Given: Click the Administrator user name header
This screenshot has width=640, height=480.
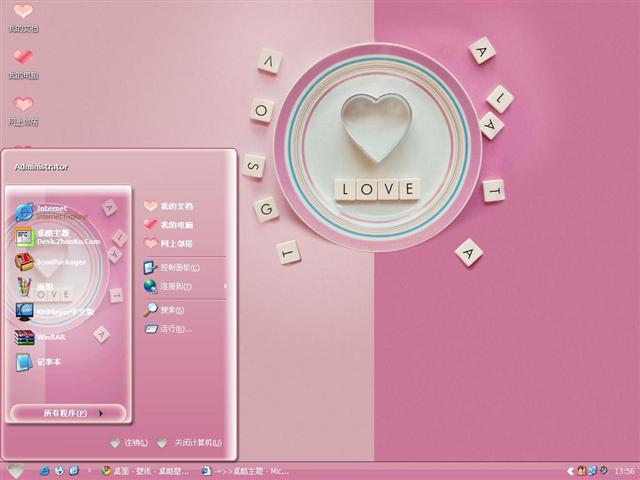Looking at the screenshot, I should pos(41,167).
